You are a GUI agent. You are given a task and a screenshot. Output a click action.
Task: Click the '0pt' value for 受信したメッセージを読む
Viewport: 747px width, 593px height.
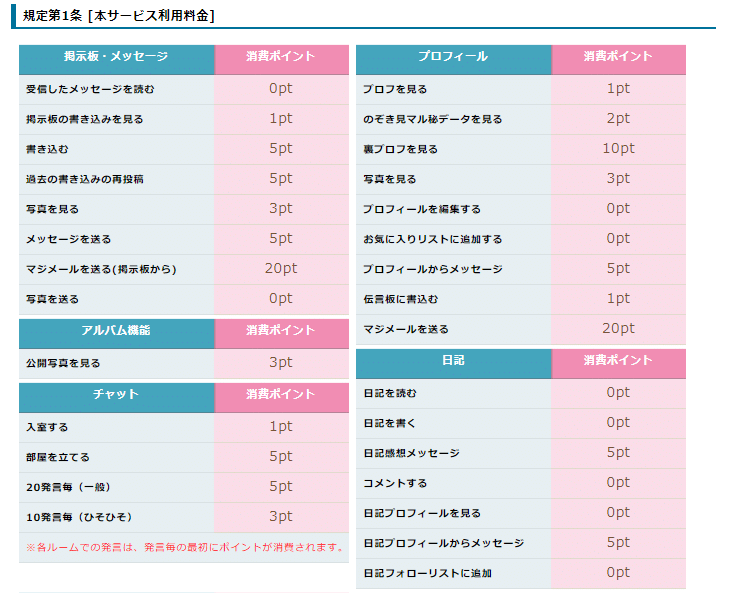[x=281, y=89]
